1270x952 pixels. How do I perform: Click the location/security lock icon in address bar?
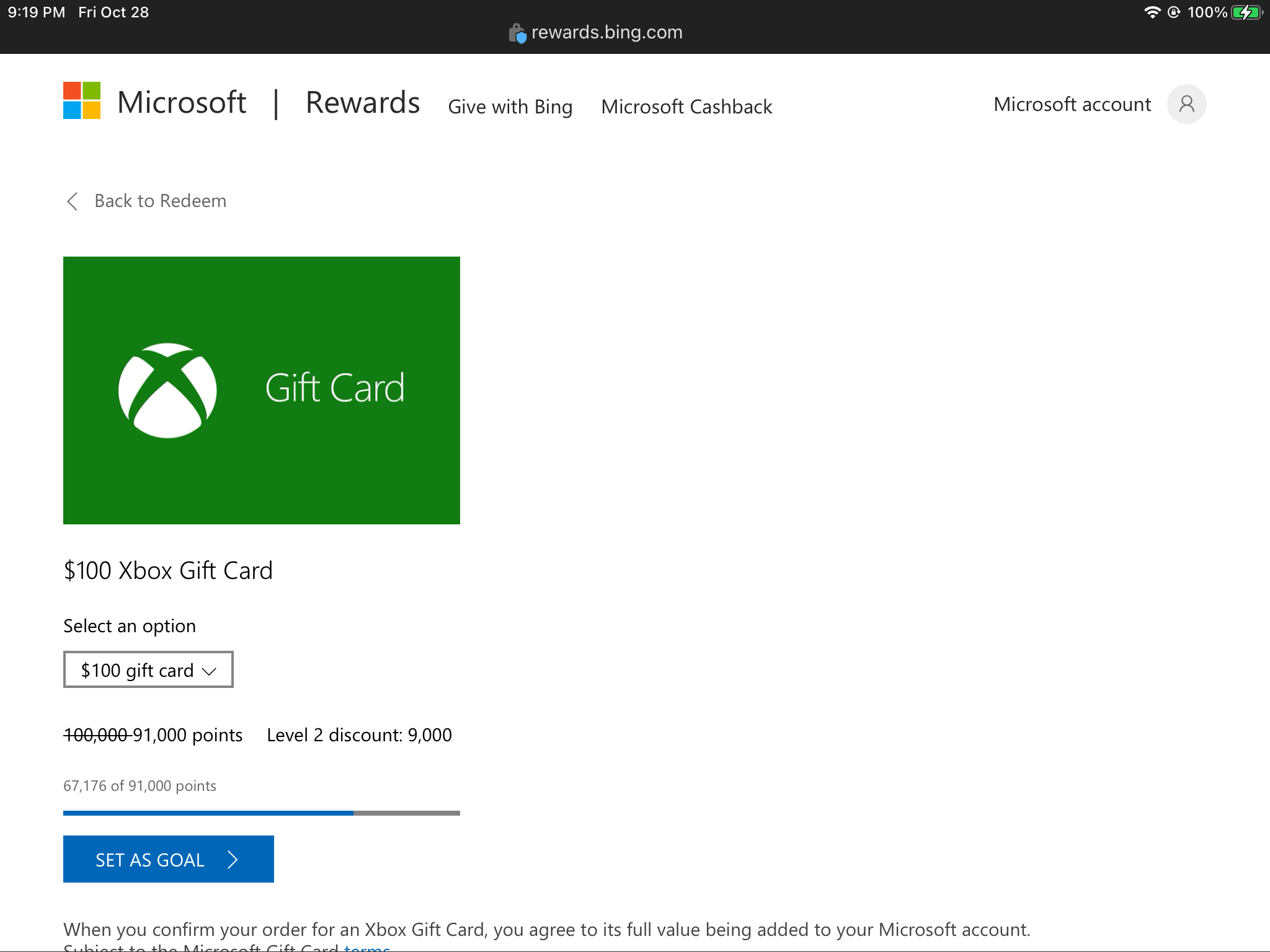pos(517,31)
